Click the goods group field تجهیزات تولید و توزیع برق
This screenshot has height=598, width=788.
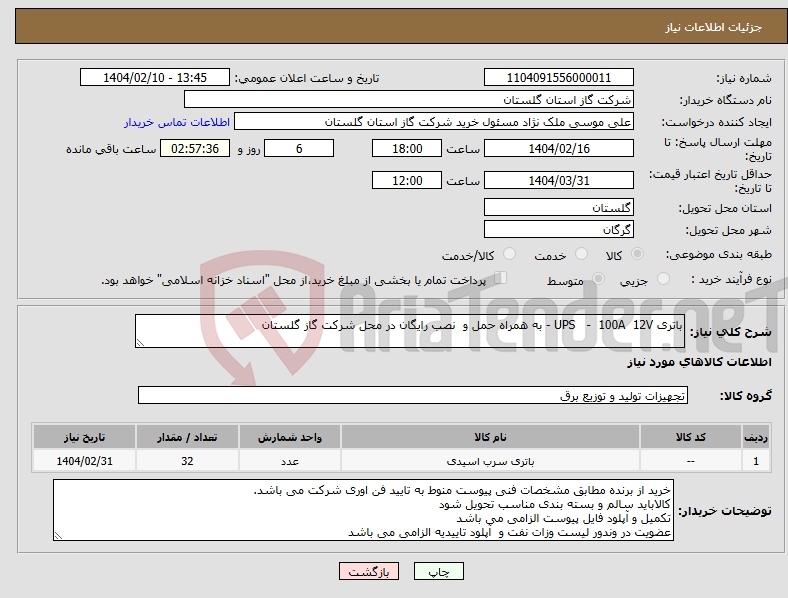click(x=413, y=395)
